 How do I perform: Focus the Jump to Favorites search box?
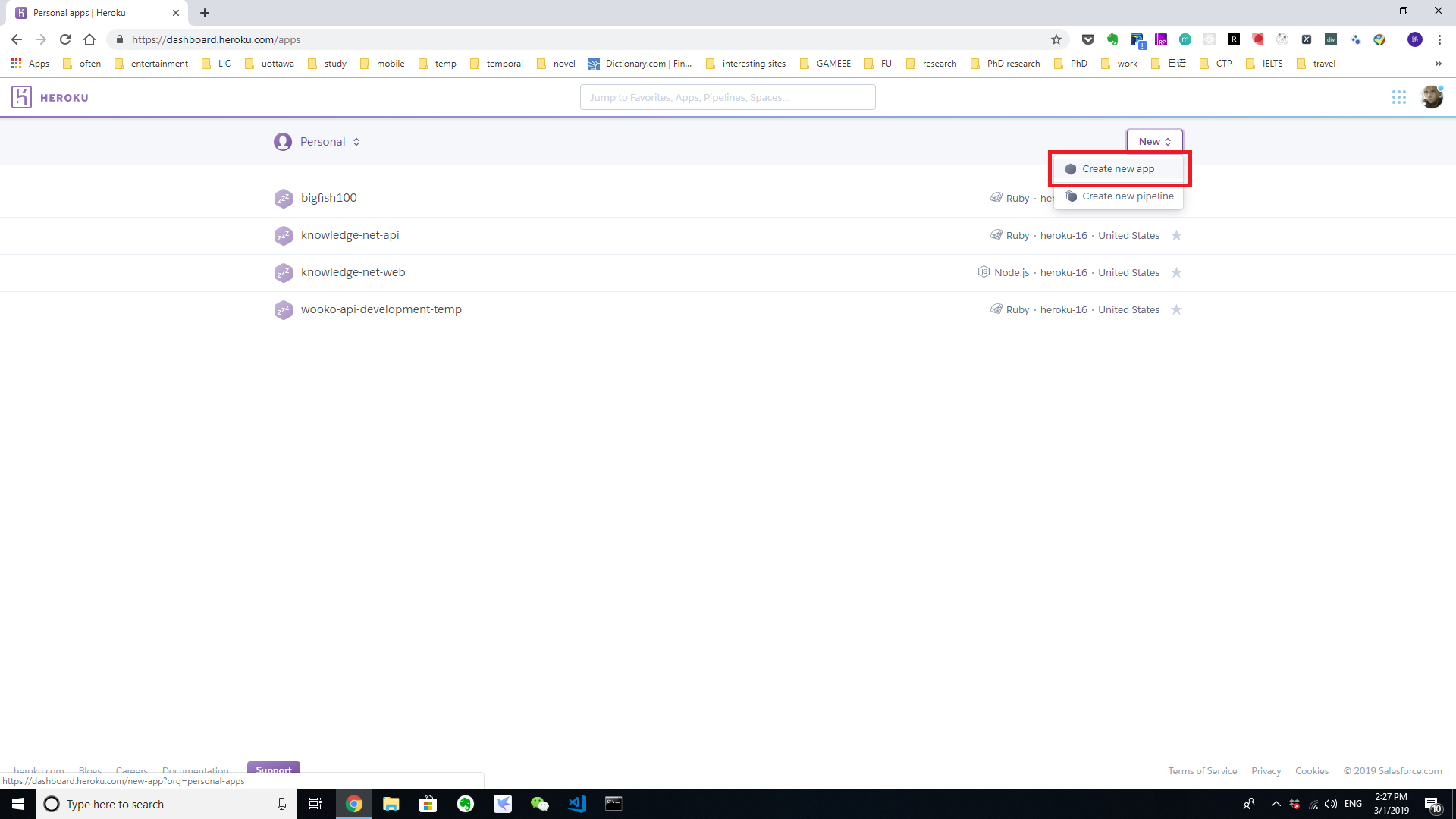click(x=727, y=97)
